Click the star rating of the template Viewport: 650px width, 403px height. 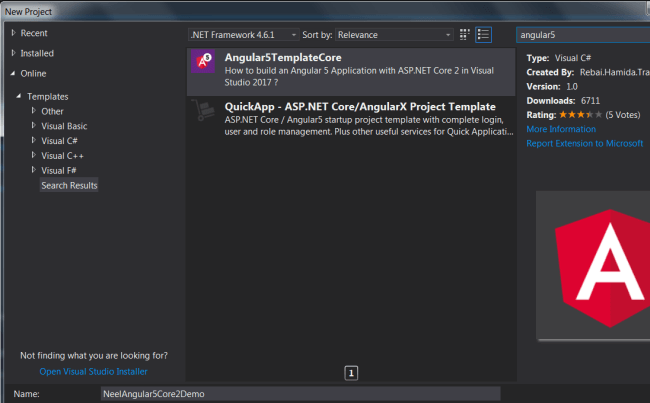click(580, 115)
